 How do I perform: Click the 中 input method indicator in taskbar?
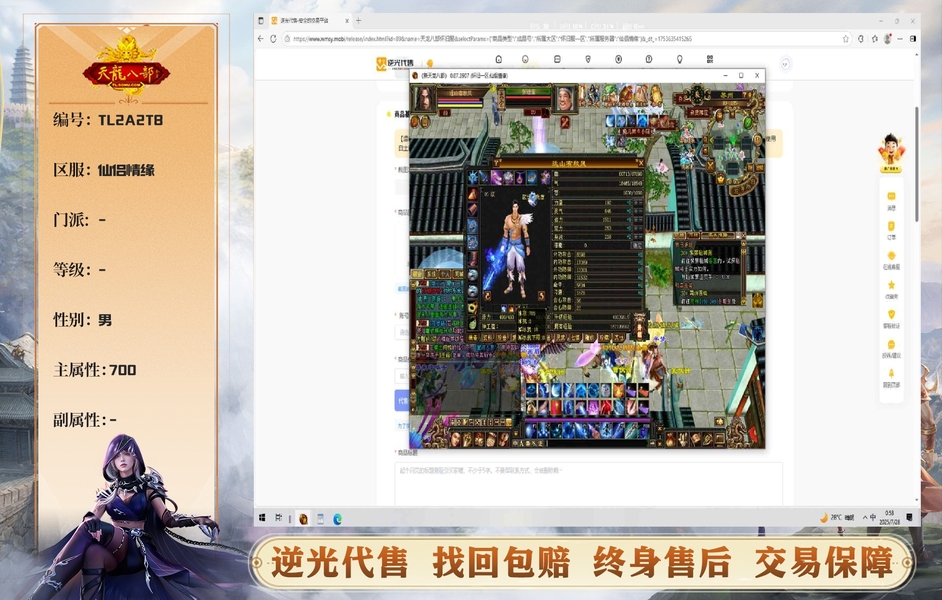point(873,517)
